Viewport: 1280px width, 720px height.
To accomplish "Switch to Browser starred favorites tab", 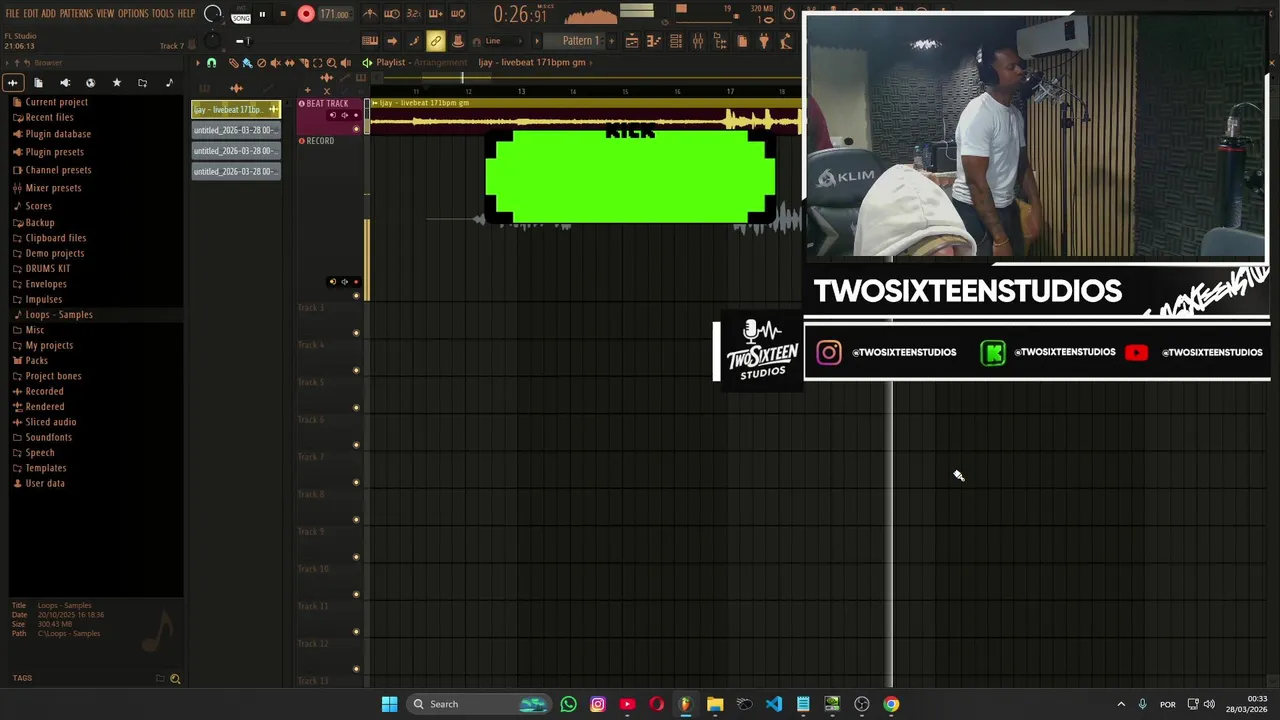I will click(117, 83).
